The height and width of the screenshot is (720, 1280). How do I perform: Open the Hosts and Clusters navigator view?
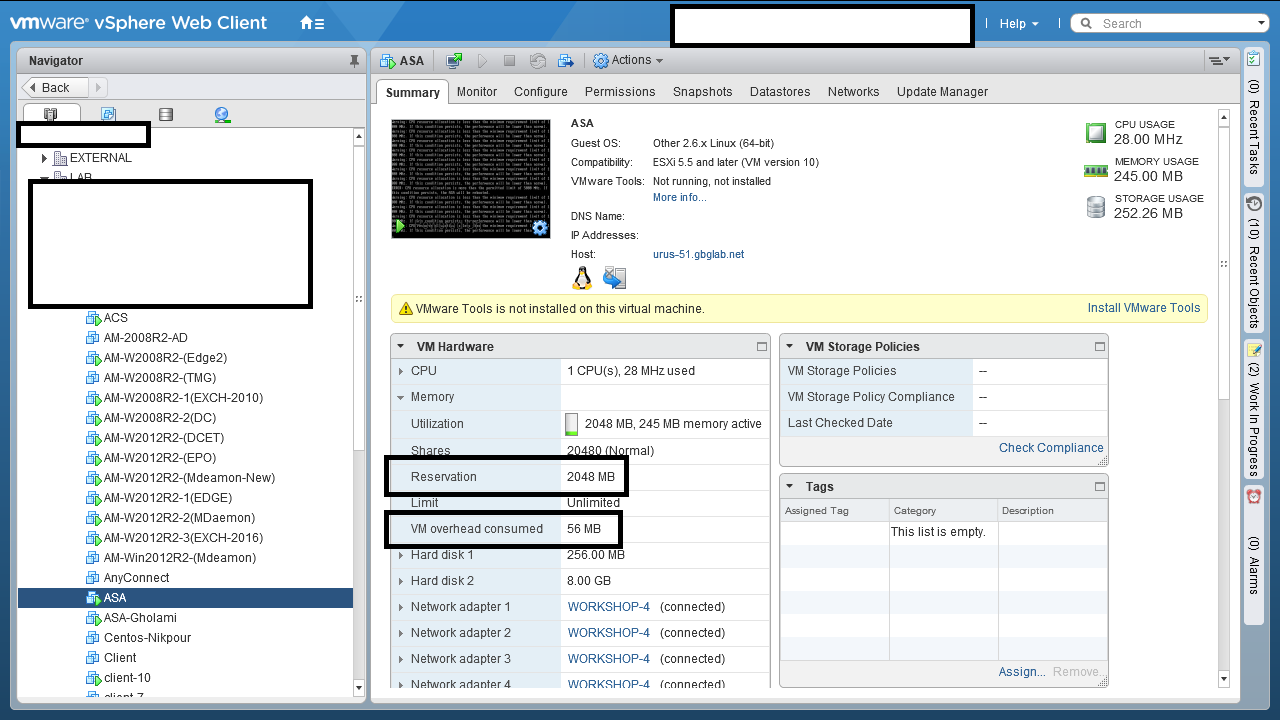point(51,115)
